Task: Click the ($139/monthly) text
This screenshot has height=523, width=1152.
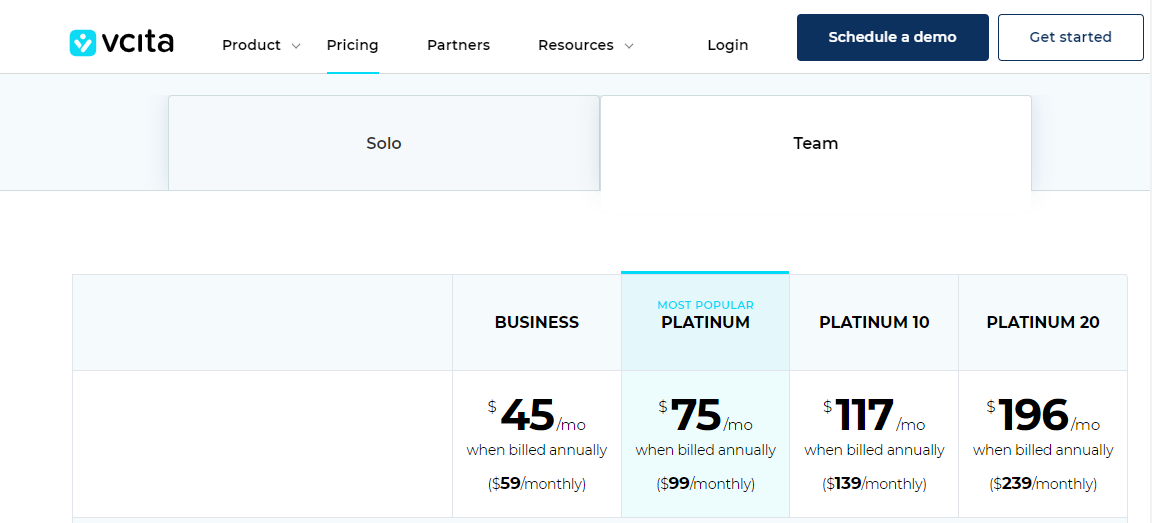Action: click(x=874, y=484)
